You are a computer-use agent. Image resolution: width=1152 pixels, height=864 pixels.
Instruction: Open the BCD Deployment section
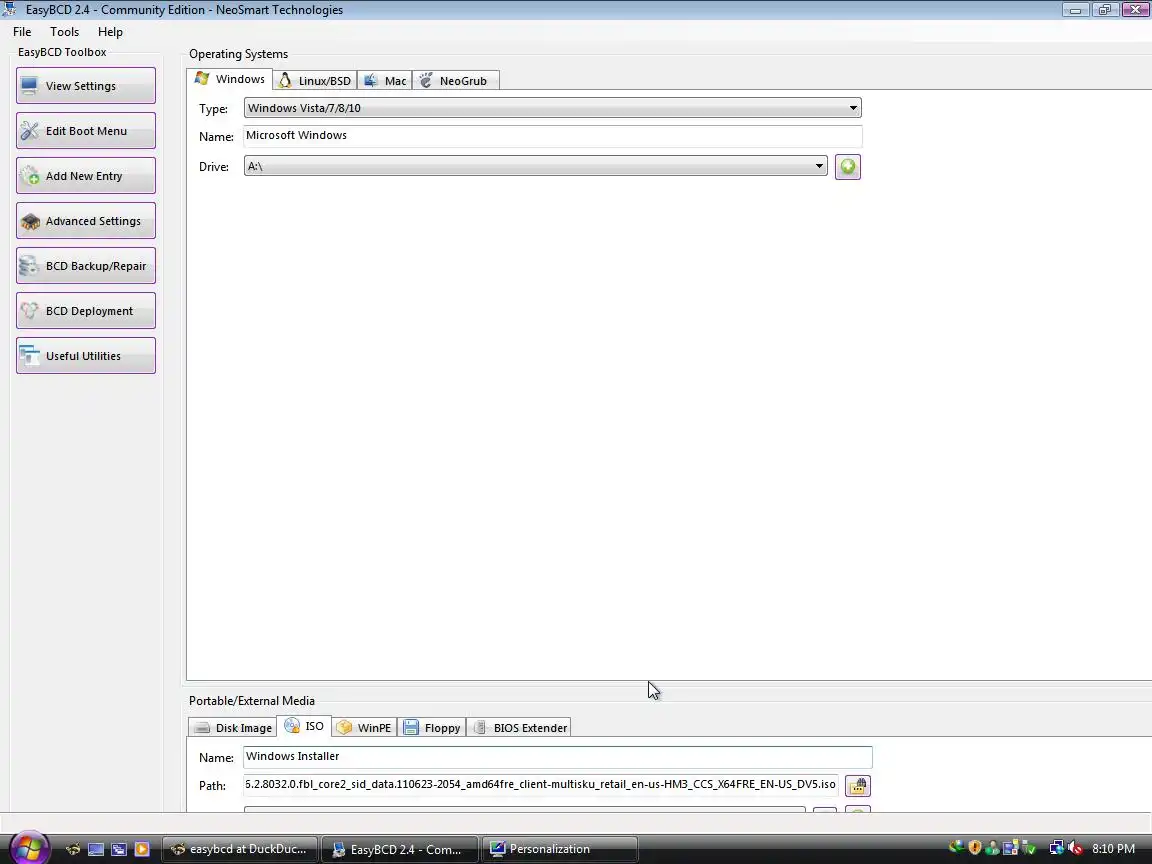coord(86,311)
